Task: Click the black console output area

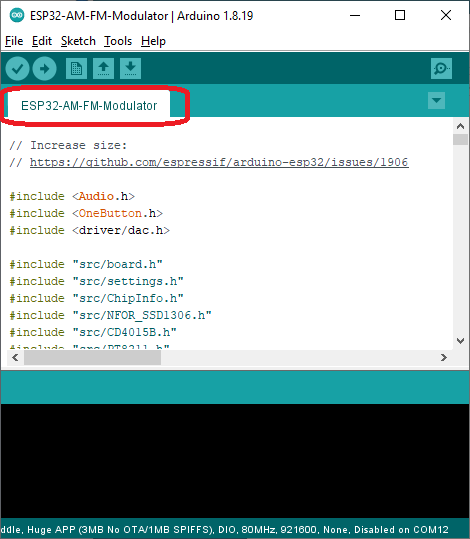Action: tap(235, 461)
